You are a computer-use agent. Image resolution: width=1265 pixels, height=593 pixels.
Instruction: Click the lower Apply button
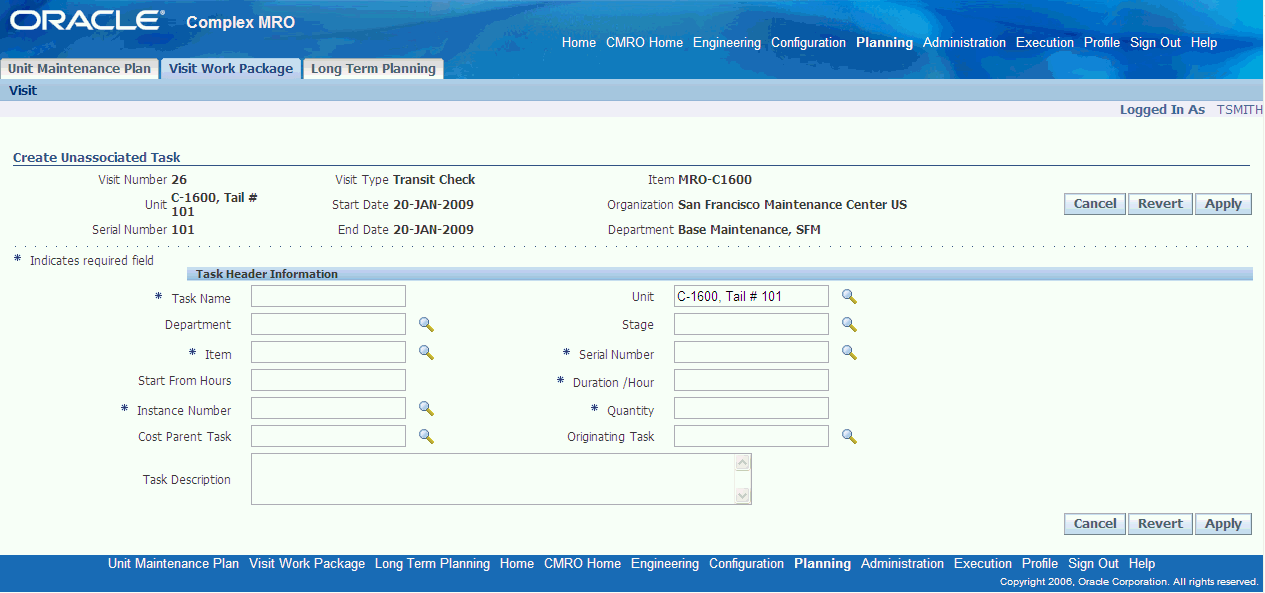click(x=1223, y=524)
